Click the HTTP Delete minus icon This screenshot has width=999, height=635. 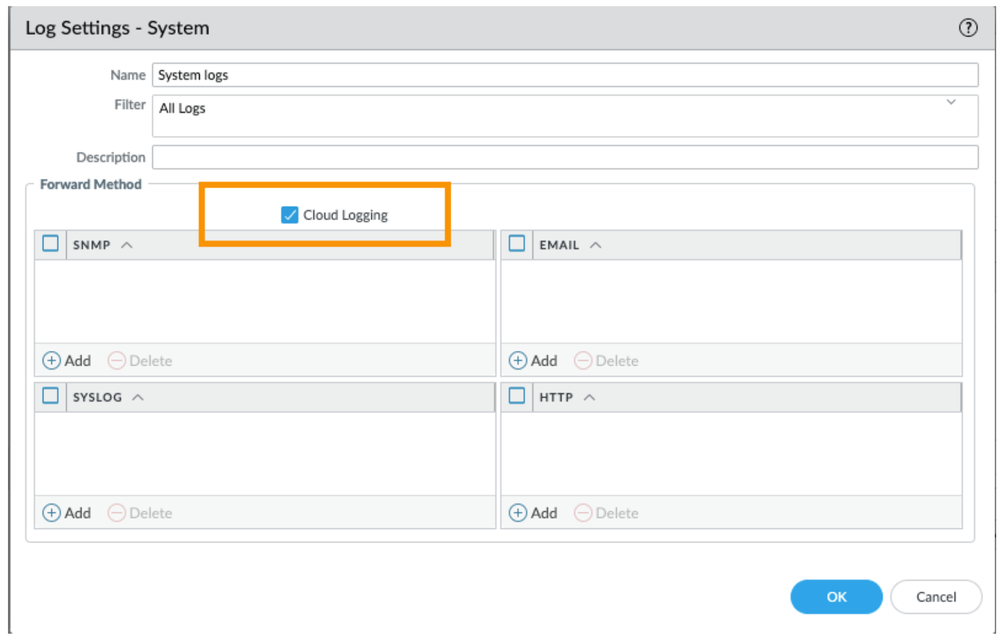(x=583, y=513)
